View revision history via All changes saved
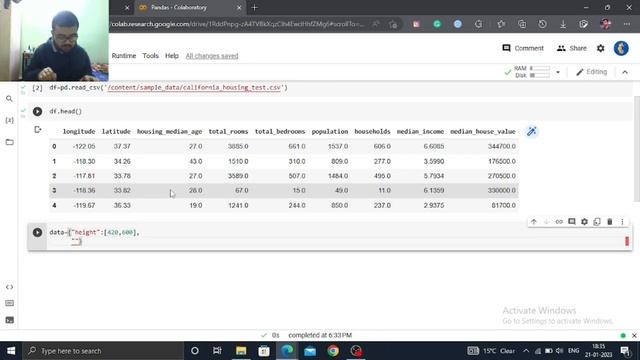 (x=212, y=56)
